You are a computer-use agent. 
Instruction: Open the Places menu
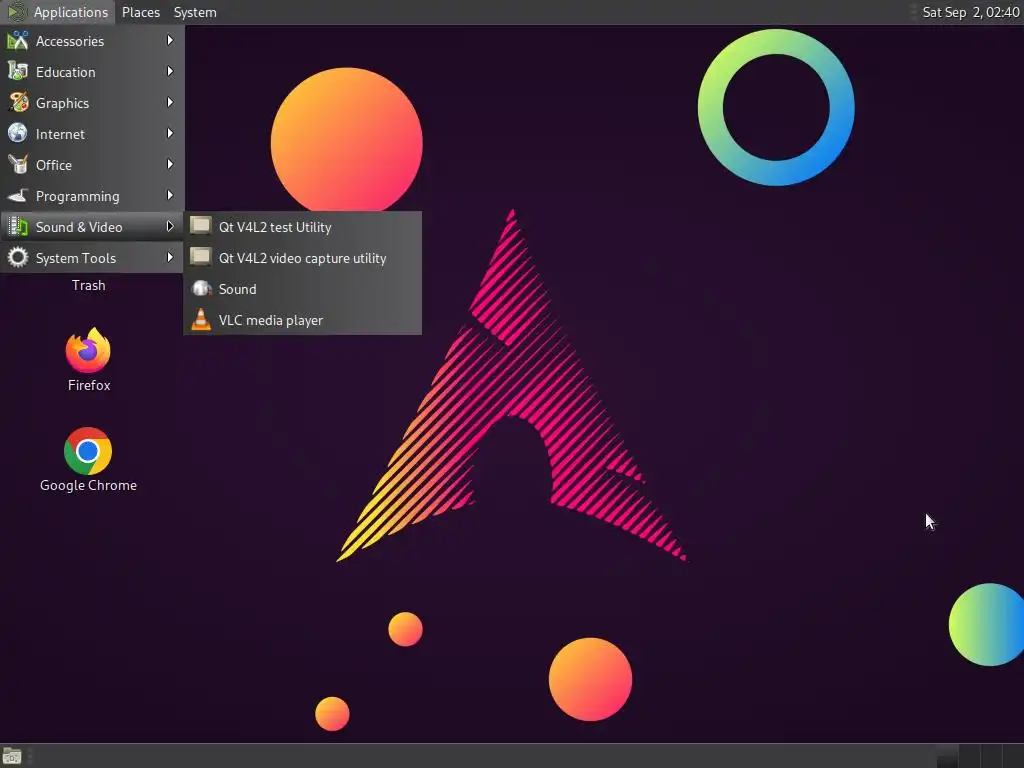pos(140,12)
